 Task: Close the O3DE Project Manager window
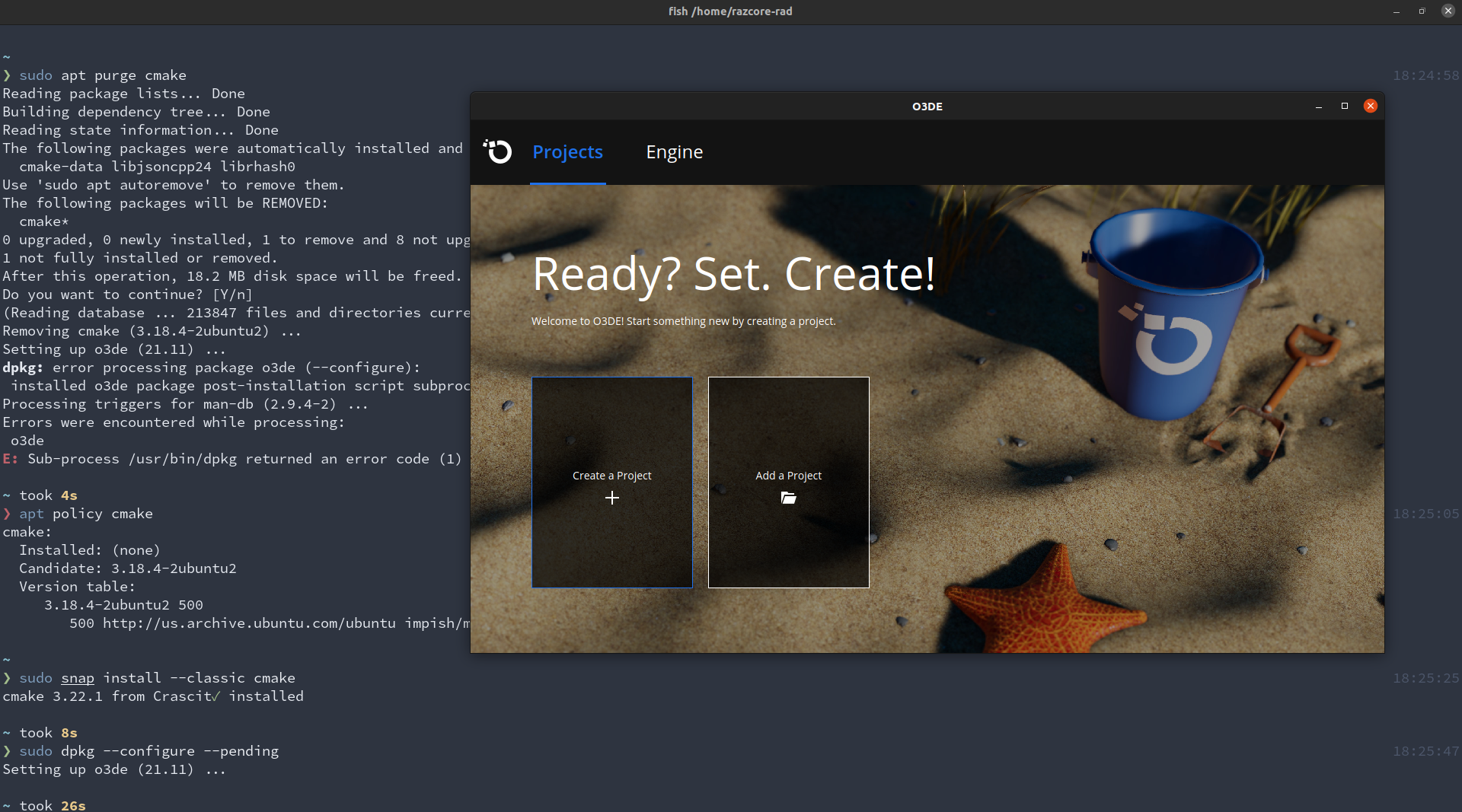coord(1370,106)
